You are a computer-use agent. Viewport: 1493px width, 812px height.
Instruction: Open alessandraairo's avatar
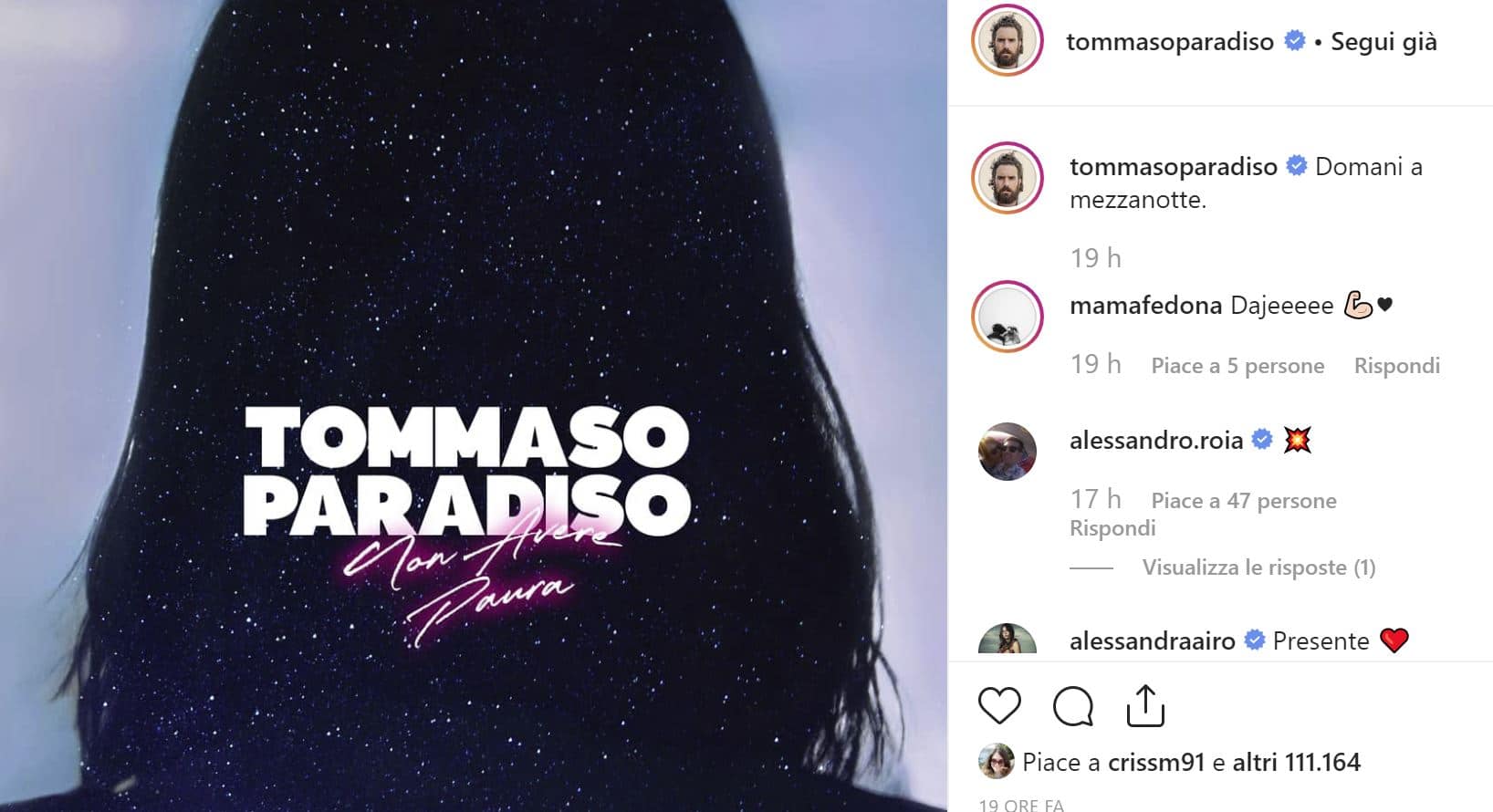pyautogui.click(x=1007, y=640)
